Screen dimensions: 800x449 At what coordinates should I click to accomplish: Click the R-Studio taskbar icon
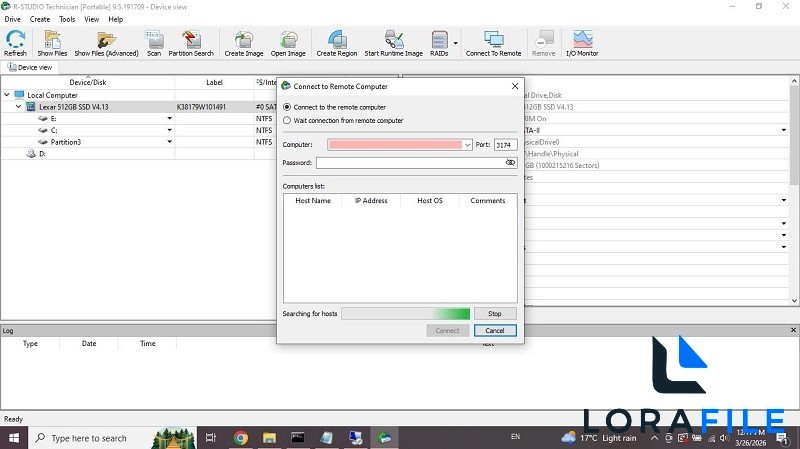pyautogui.click(x=384, y=438)
